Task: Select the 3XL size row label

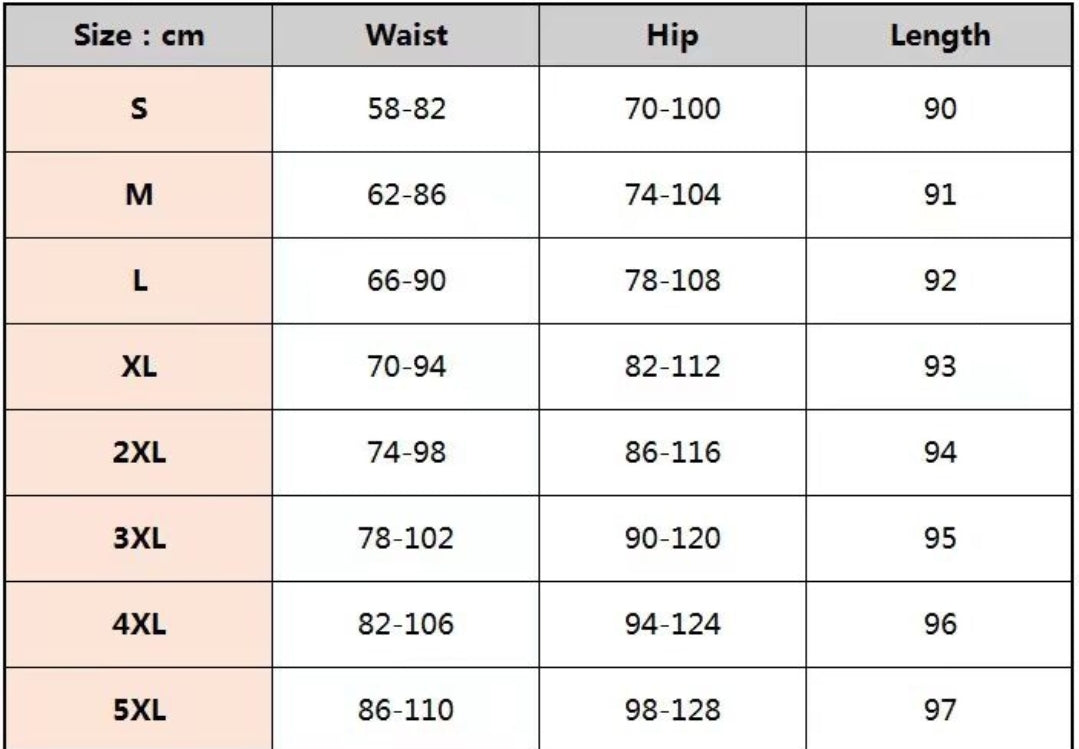Action: [x=139, y=539]
